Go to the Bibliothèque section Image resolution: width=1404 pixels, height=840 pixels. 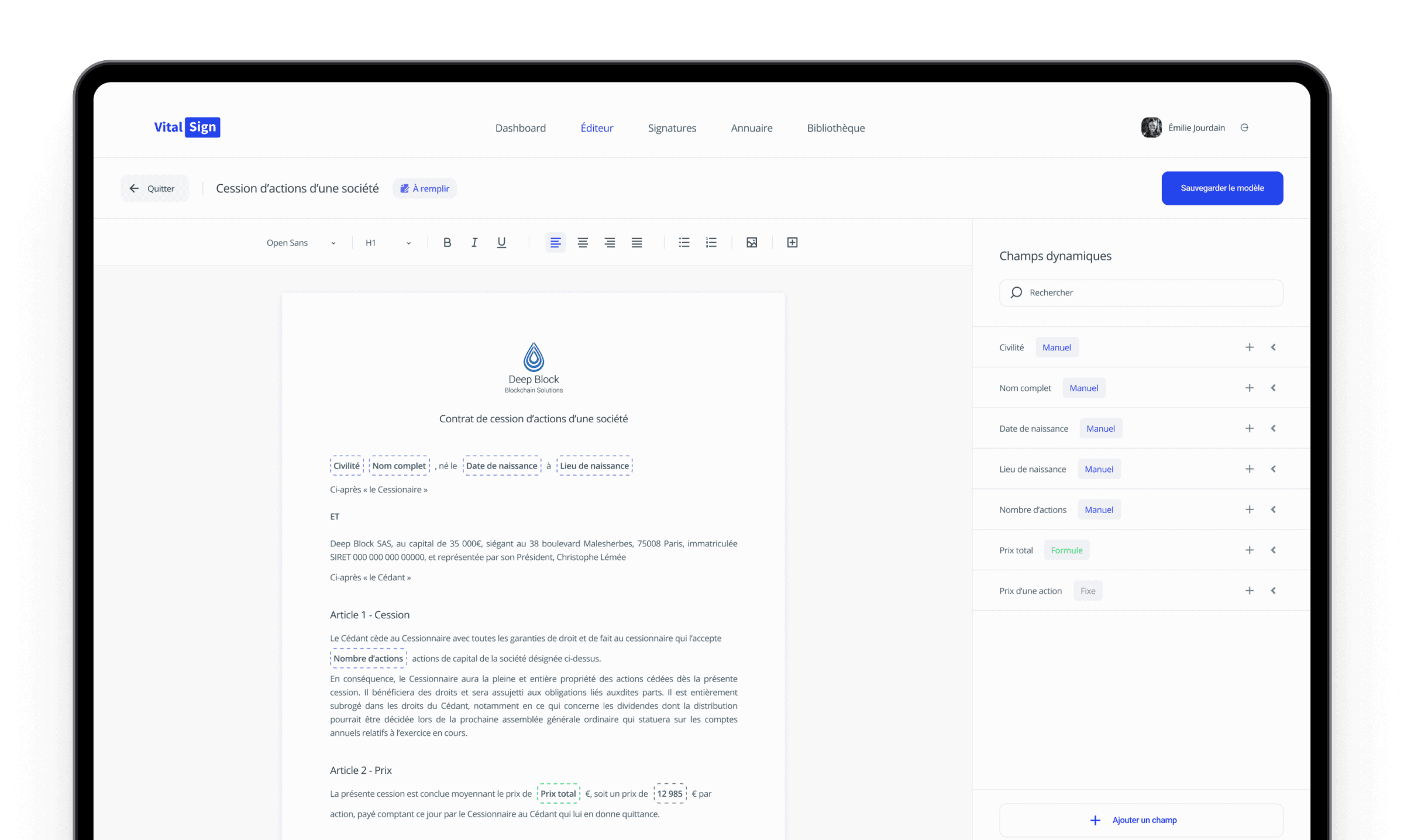835,128
